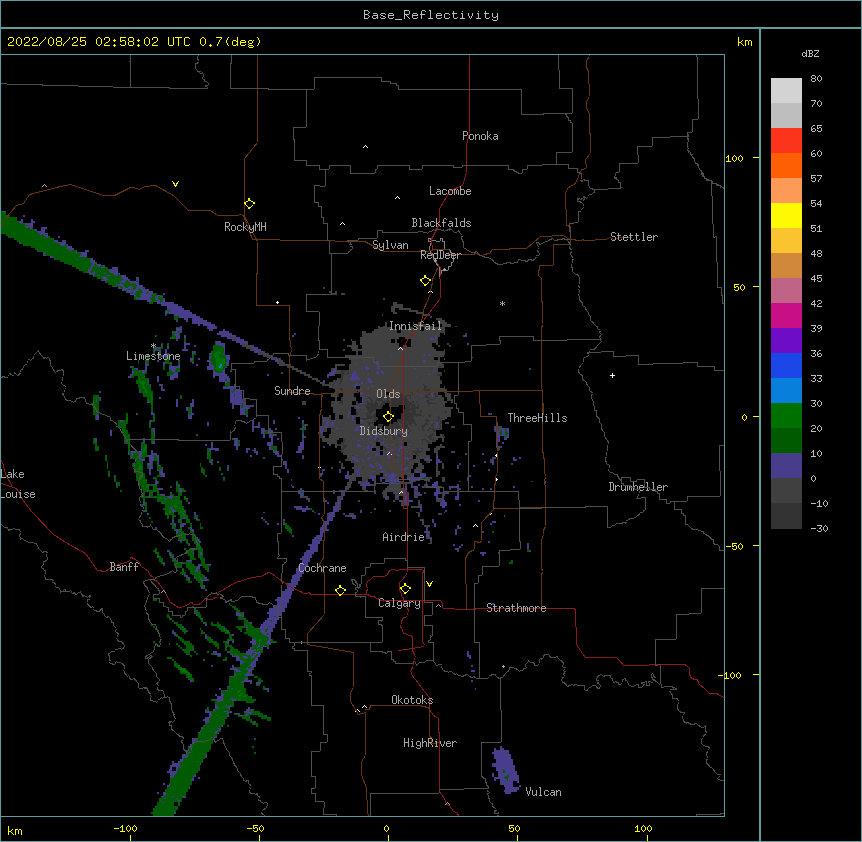The height and width of the screenshot is (842, 862).
Task: Click the dBZ legend heading
Action: 810,53
